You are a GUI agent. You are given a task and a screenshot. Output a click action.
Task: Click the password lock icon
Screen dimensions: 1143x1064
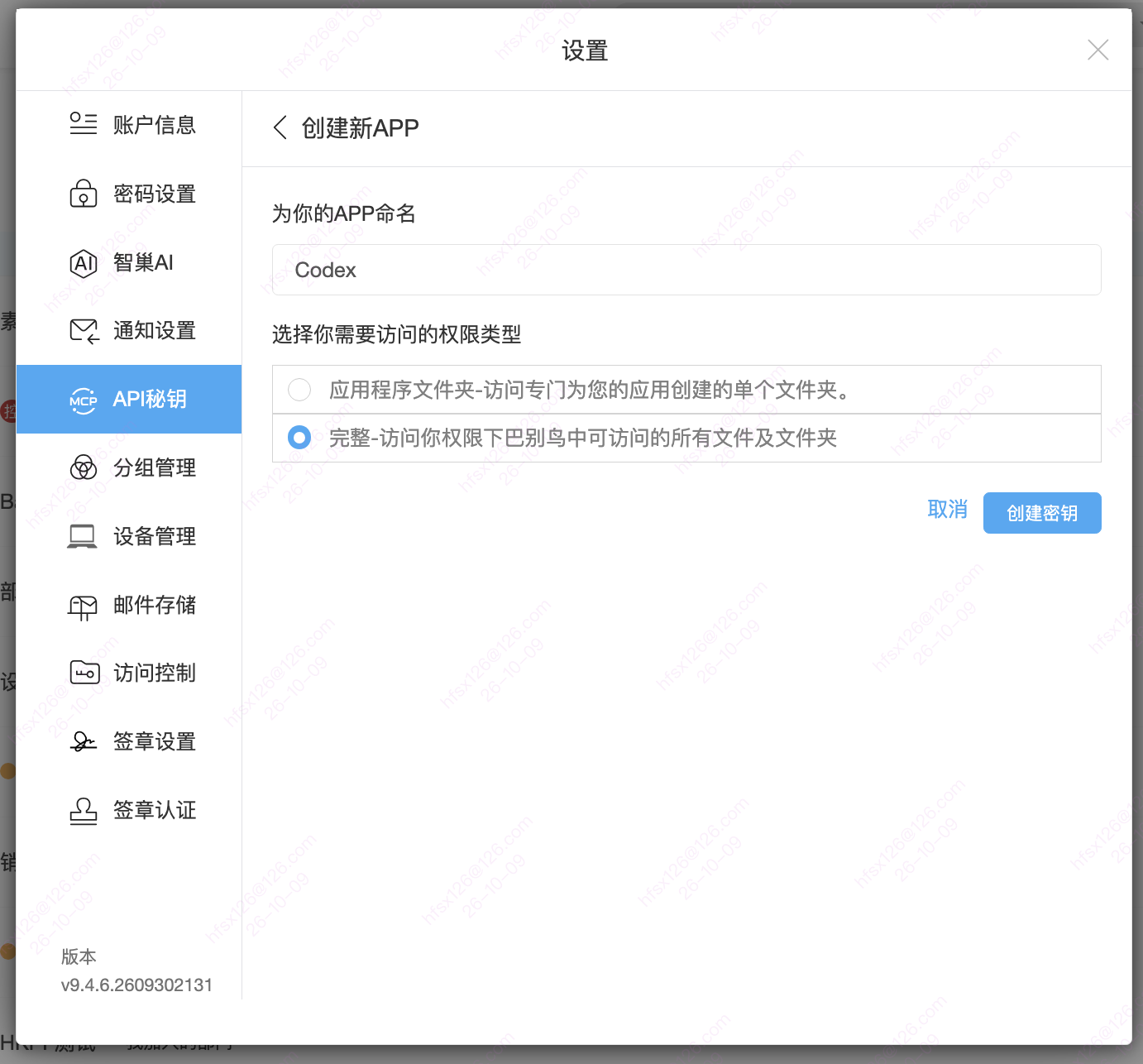click(x=84, y=194)
